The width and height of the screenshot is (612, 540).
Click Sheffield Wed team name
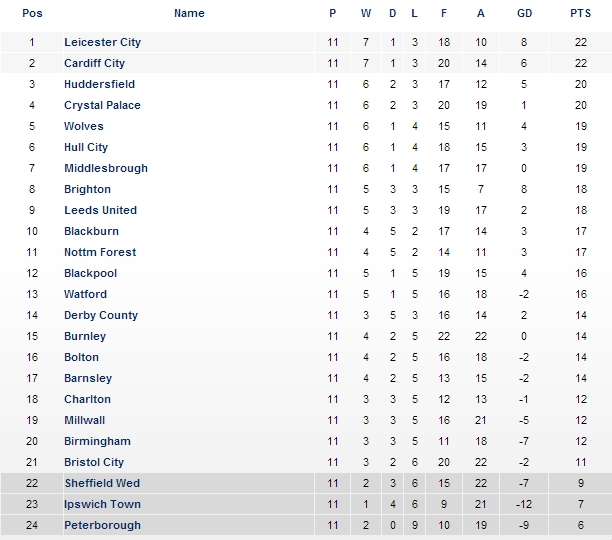[x=102, y=483]
